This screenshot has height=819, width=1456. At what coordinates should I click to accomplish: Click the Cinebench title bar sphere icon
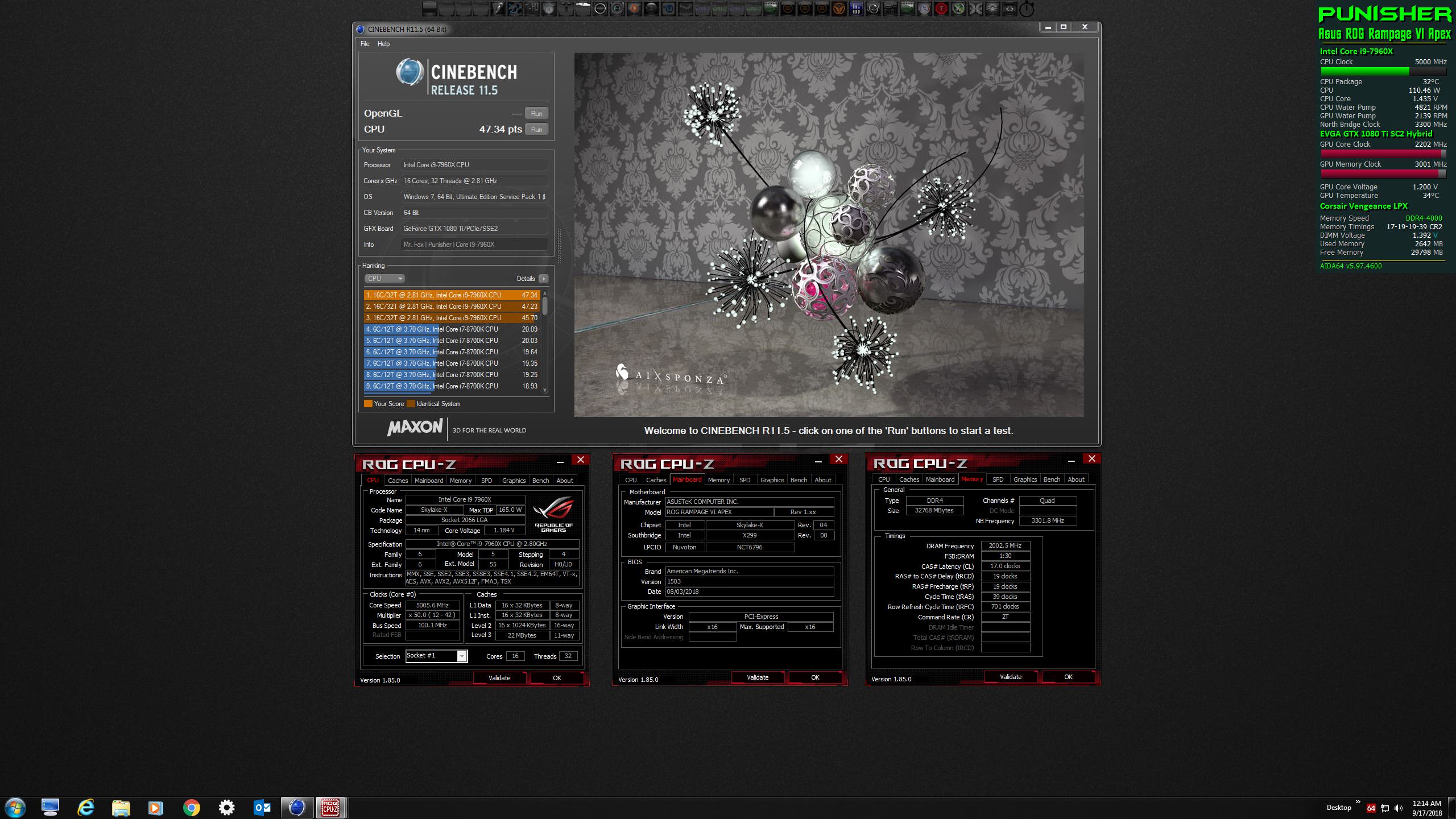(360, 29)
